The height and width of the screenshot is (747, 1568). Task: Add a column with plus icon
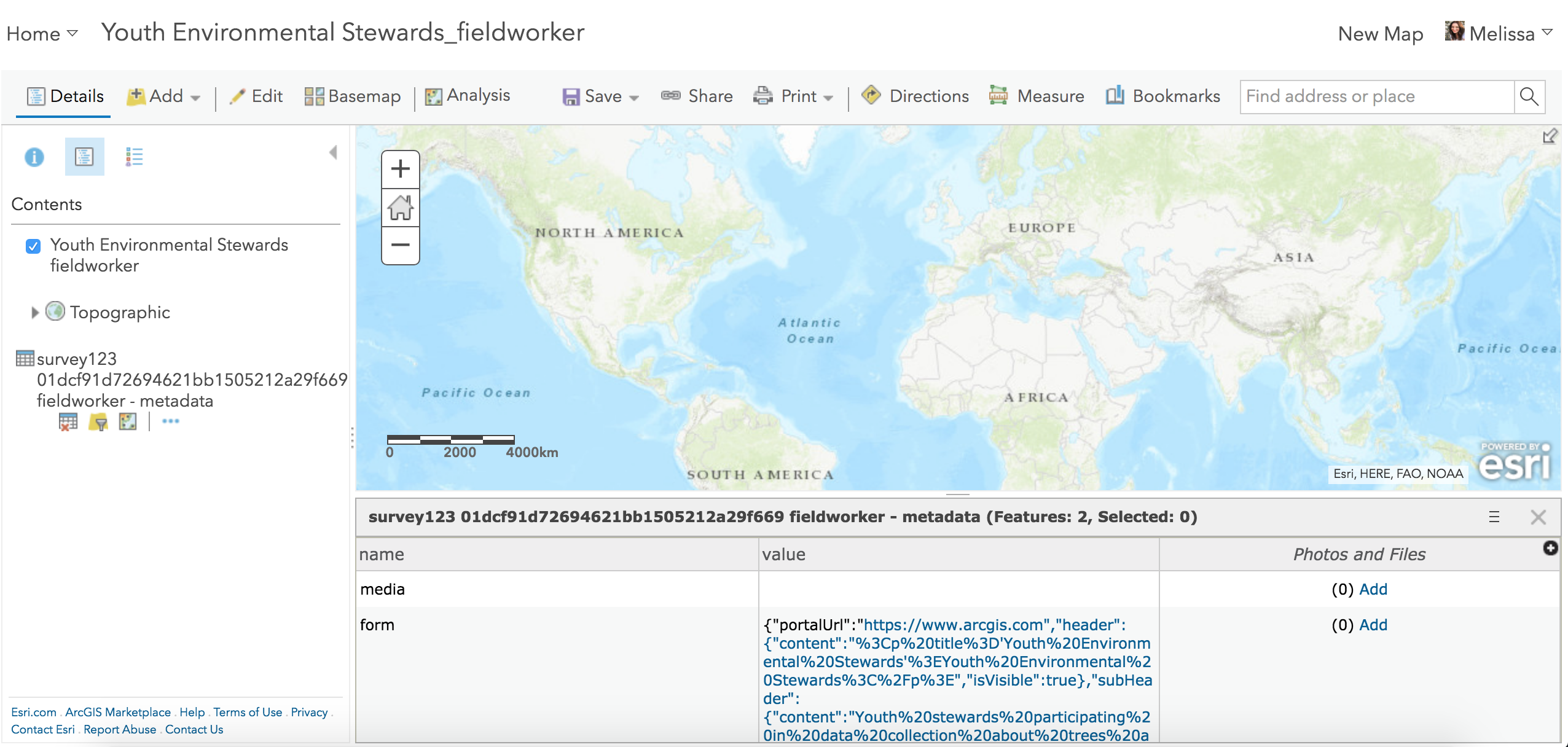1551,548
